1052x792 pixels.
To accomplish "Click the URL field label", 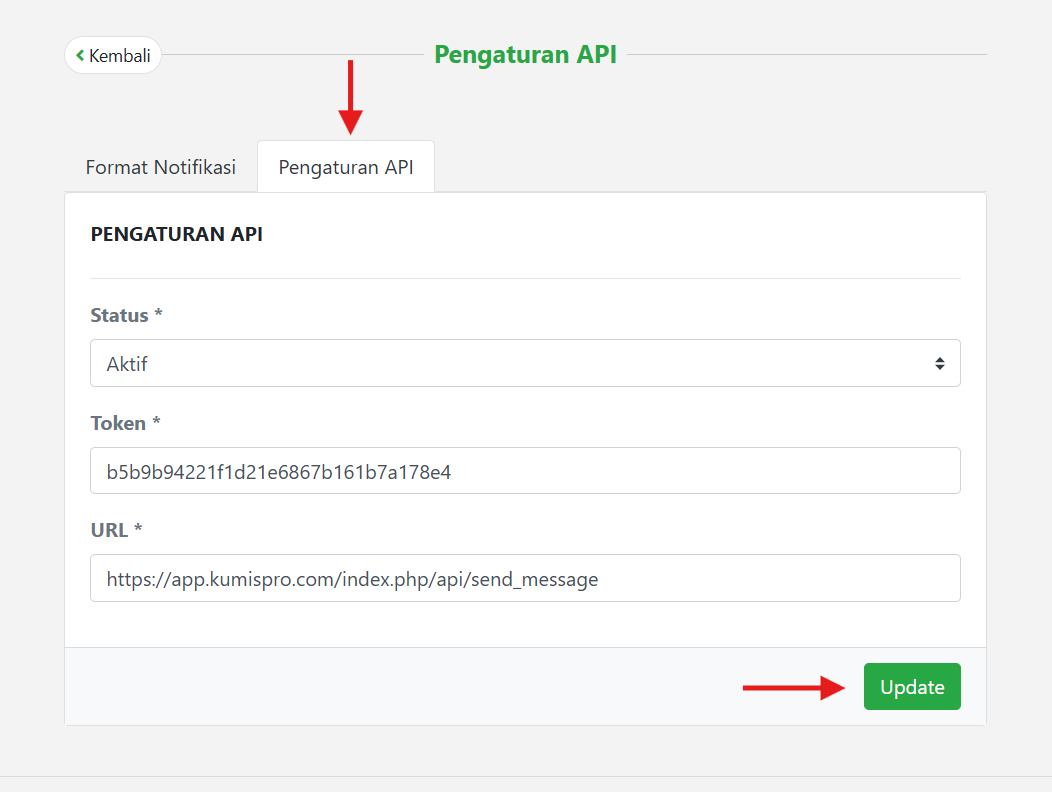I will point(109,530).
